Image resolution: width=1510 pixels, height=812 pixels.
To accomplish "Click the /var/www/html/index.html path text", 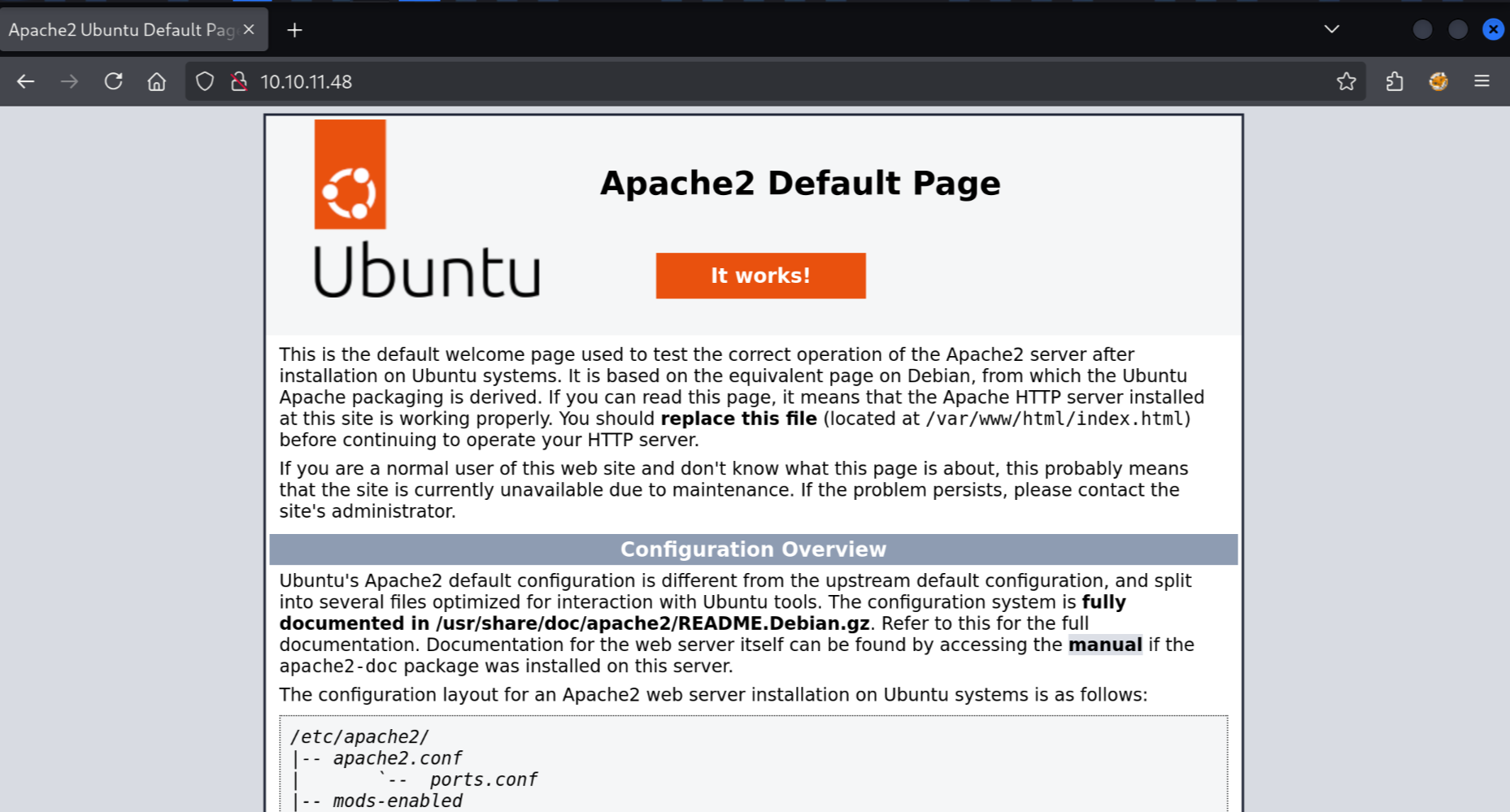I will (1055, 419).
